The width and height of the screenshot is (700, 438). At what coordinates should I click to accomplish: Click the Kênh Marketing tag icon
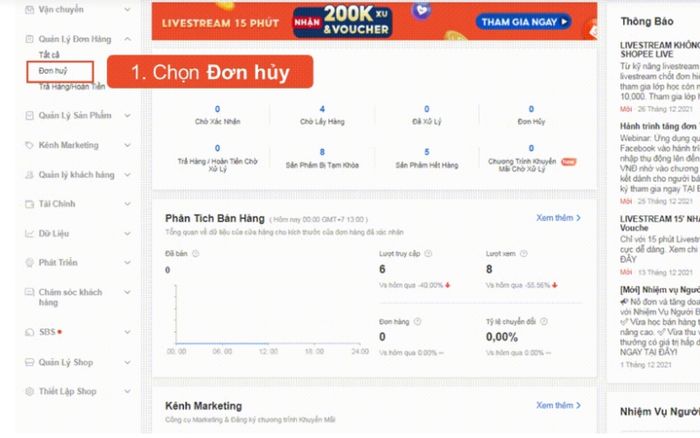tap(29, 145)
